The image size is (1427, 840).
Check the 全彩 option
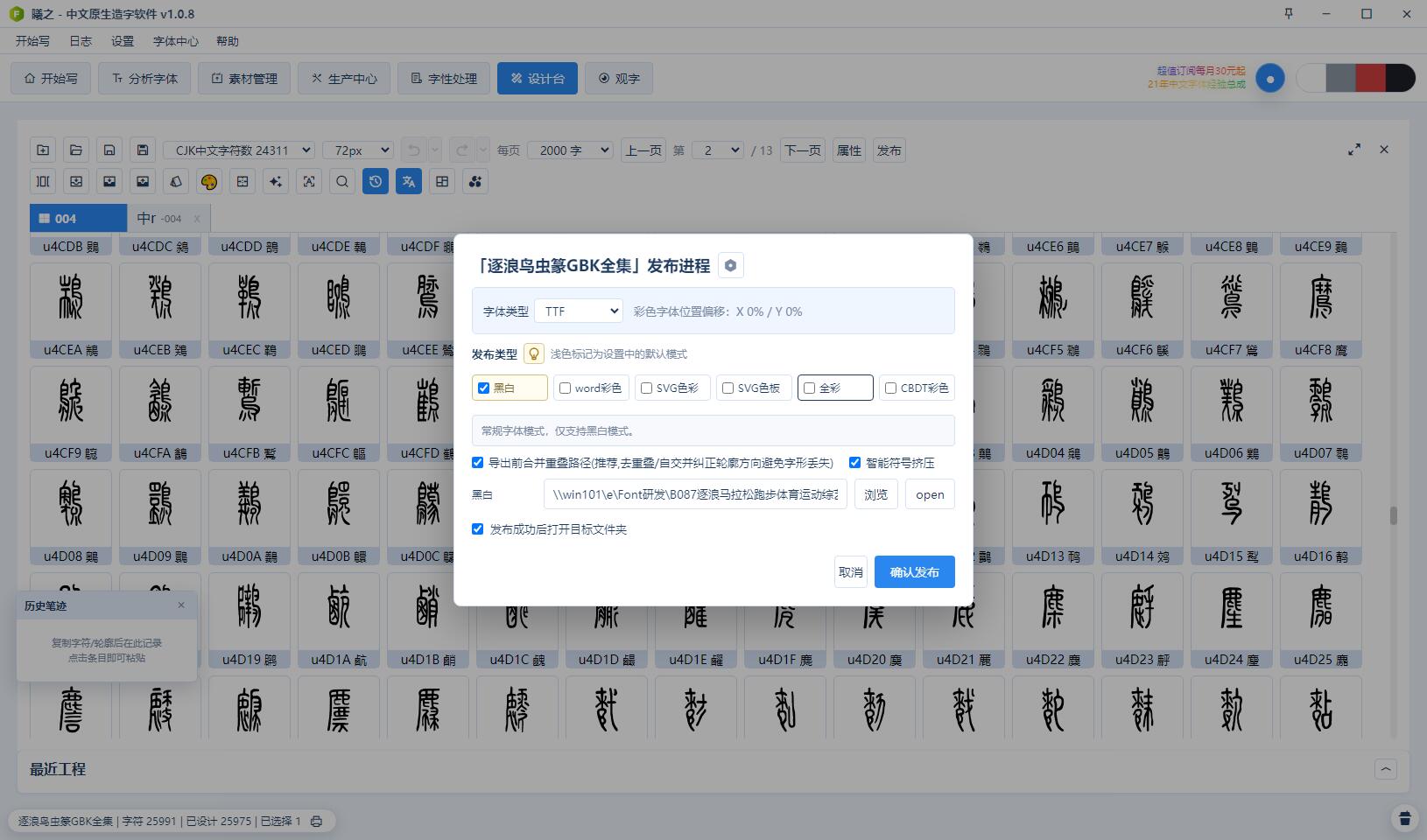point(809,388)
